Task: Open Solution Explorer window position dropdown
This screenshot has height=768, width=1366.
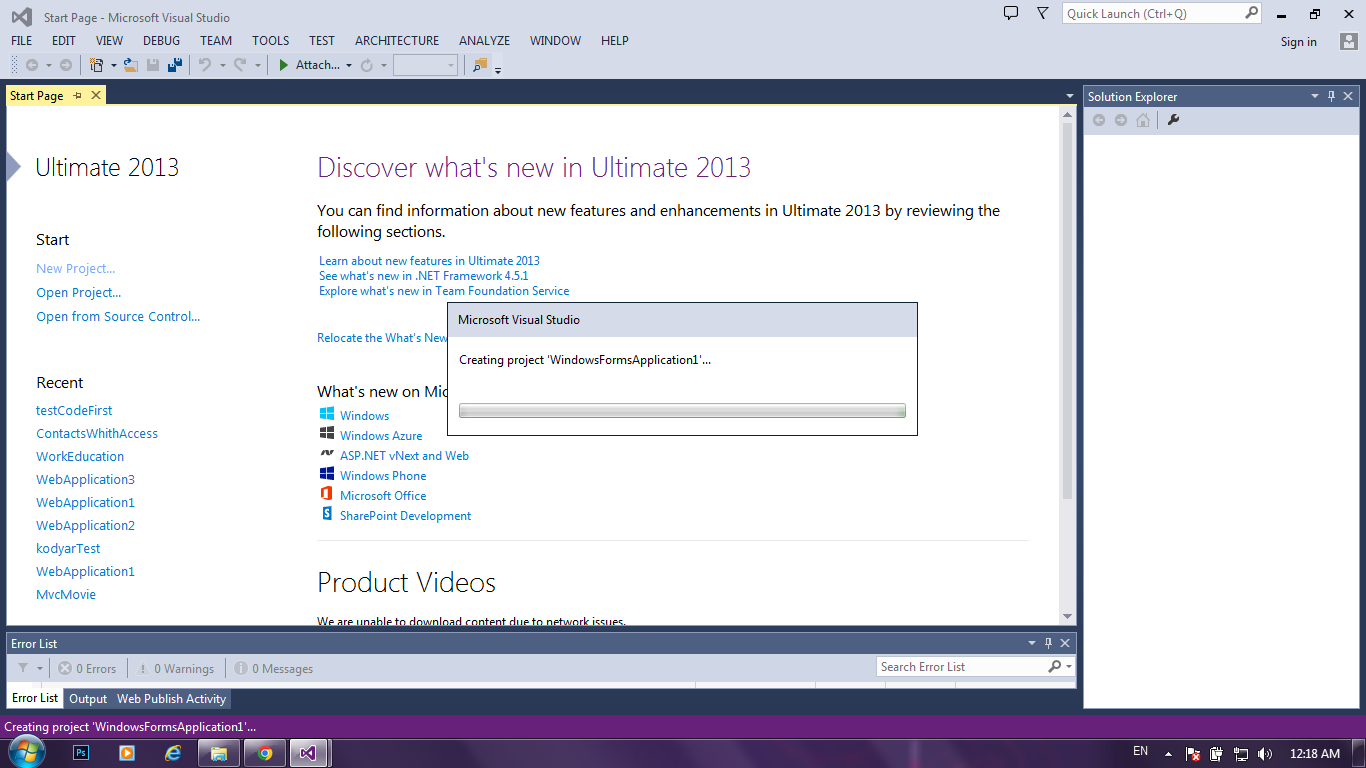Action: [x=1315, y=96]
